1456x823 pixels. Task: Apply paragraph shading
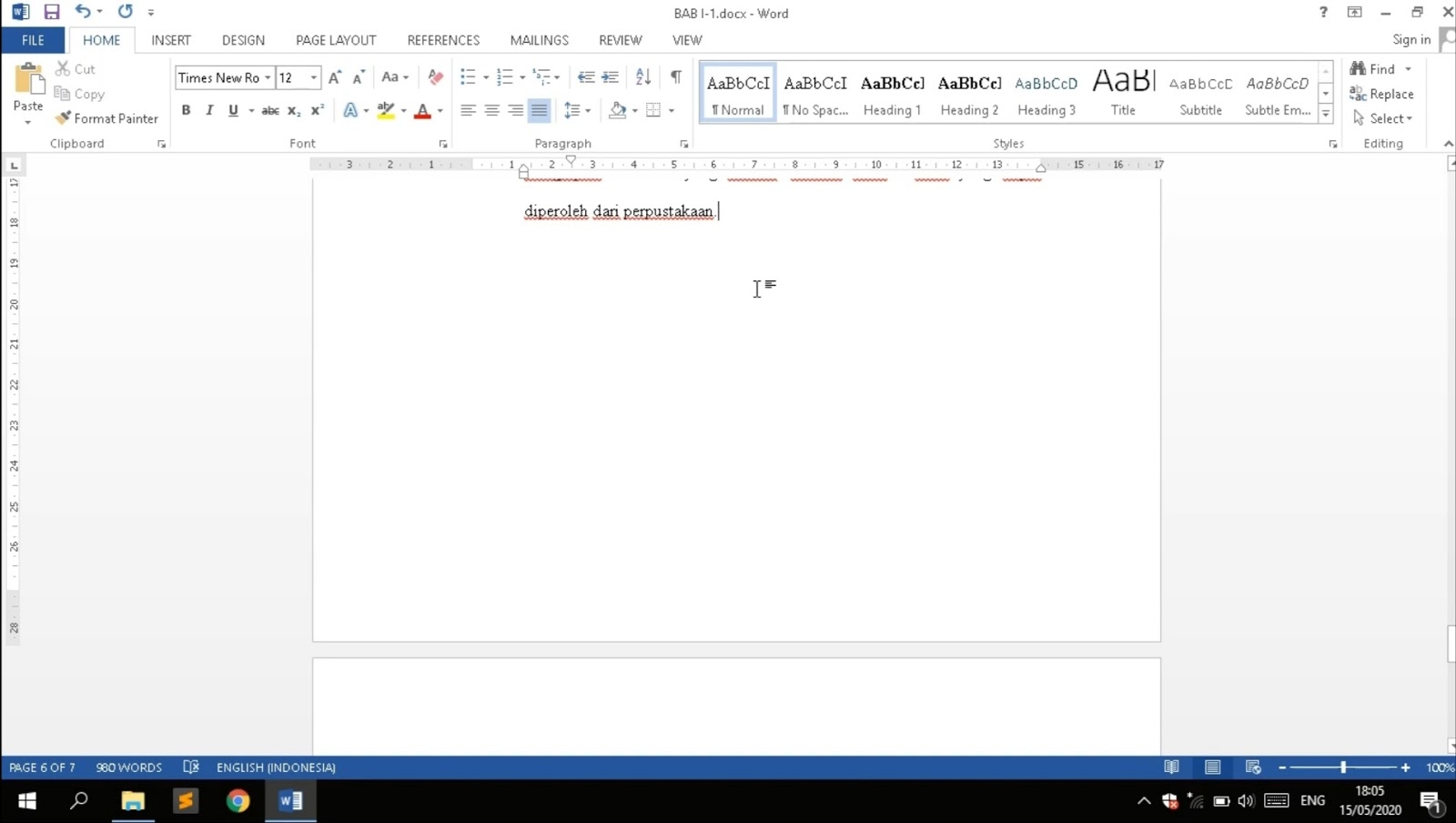tap(618, 110)
